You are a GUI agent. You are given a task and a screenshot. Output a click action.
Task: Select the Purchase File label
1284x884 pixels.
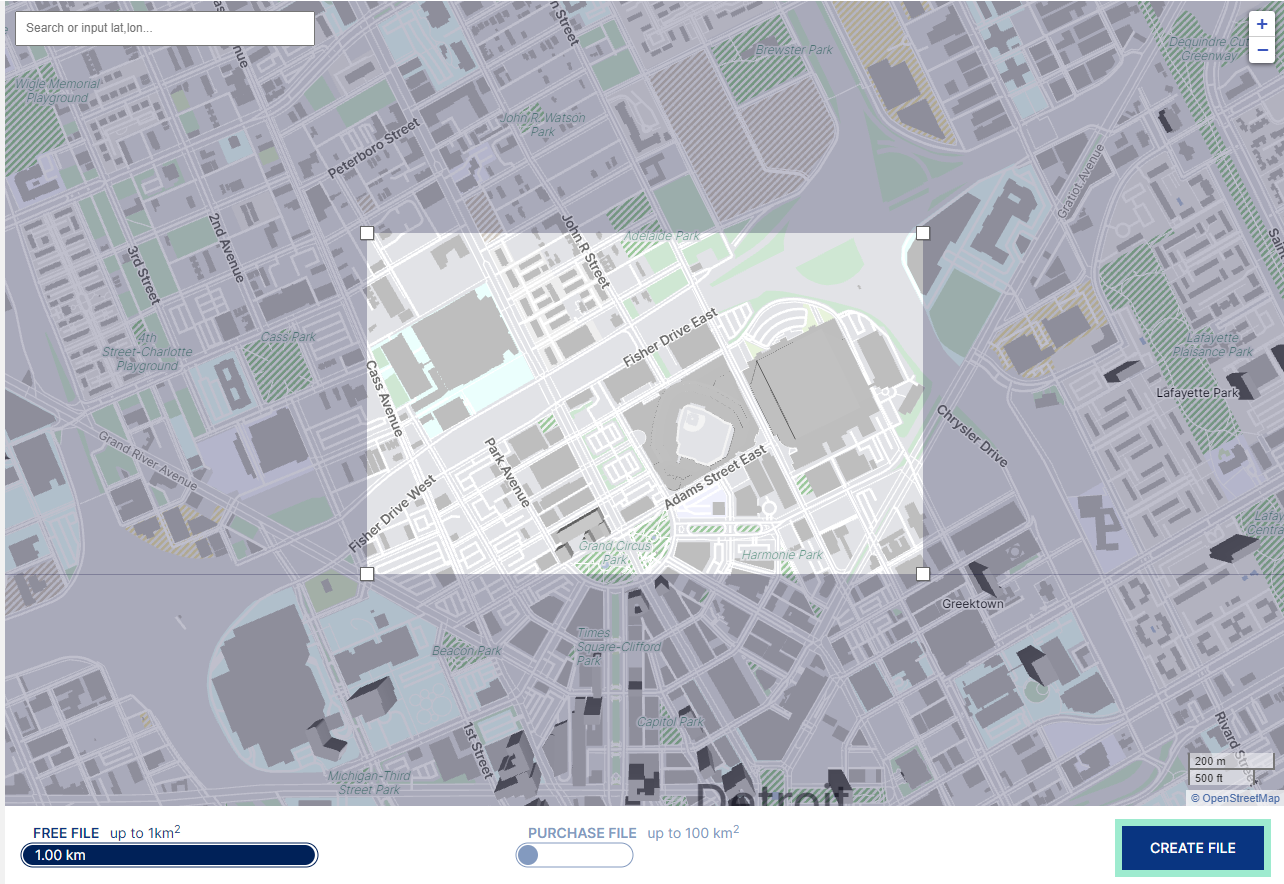582,833
